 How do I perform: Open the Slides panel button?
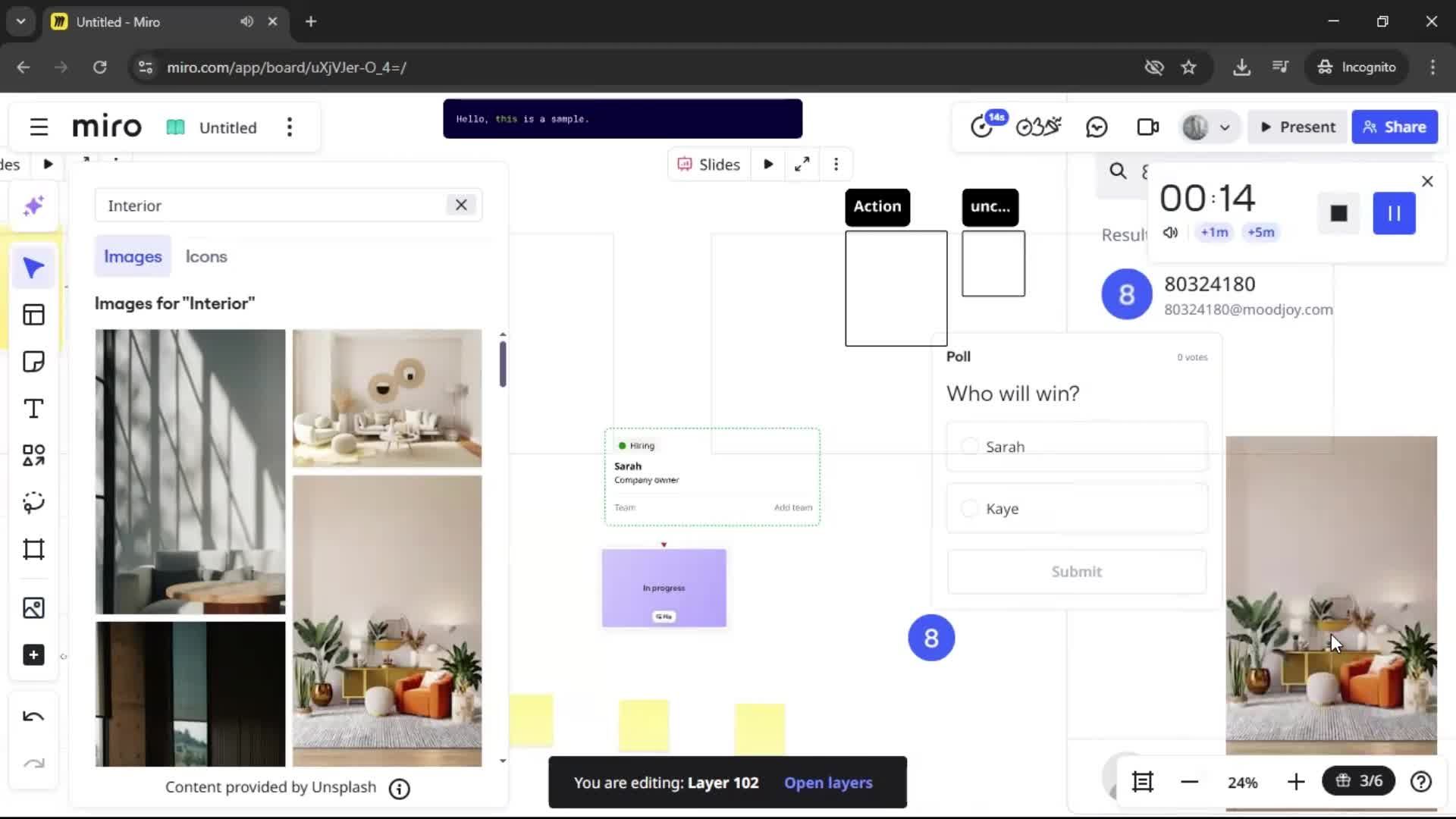[709, 165]
